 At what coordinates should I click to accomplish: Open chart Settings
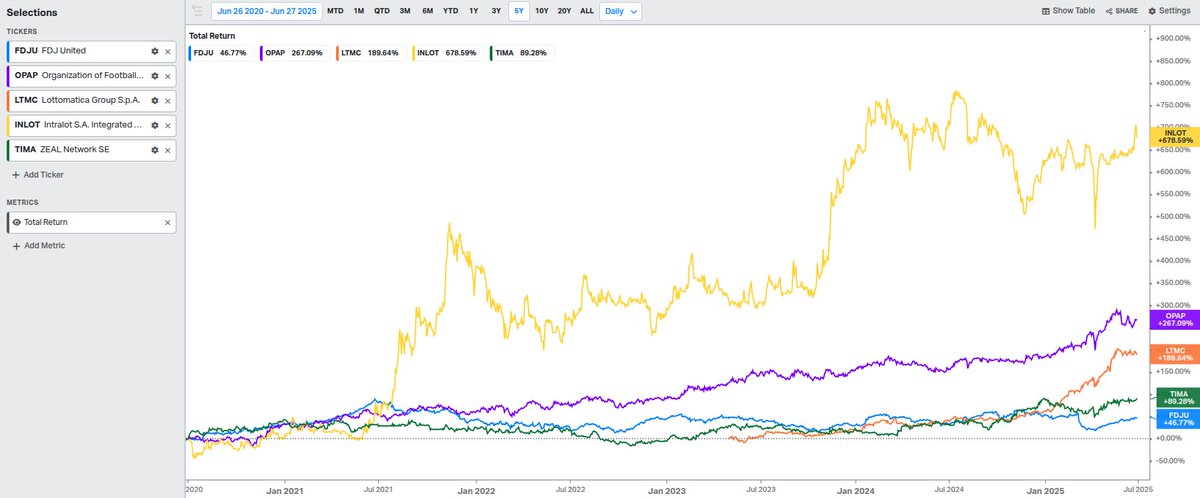click(1169, 11)
